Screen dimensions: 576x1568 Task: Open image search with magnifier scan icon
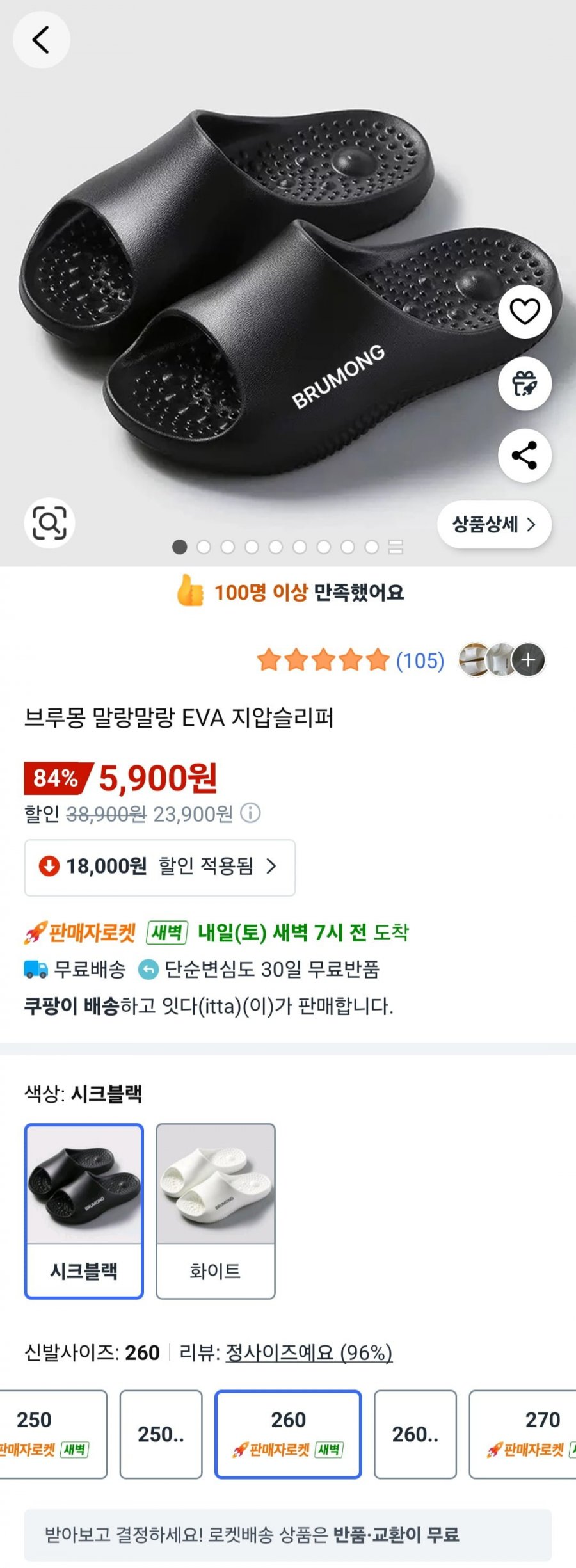click(49, 523)
